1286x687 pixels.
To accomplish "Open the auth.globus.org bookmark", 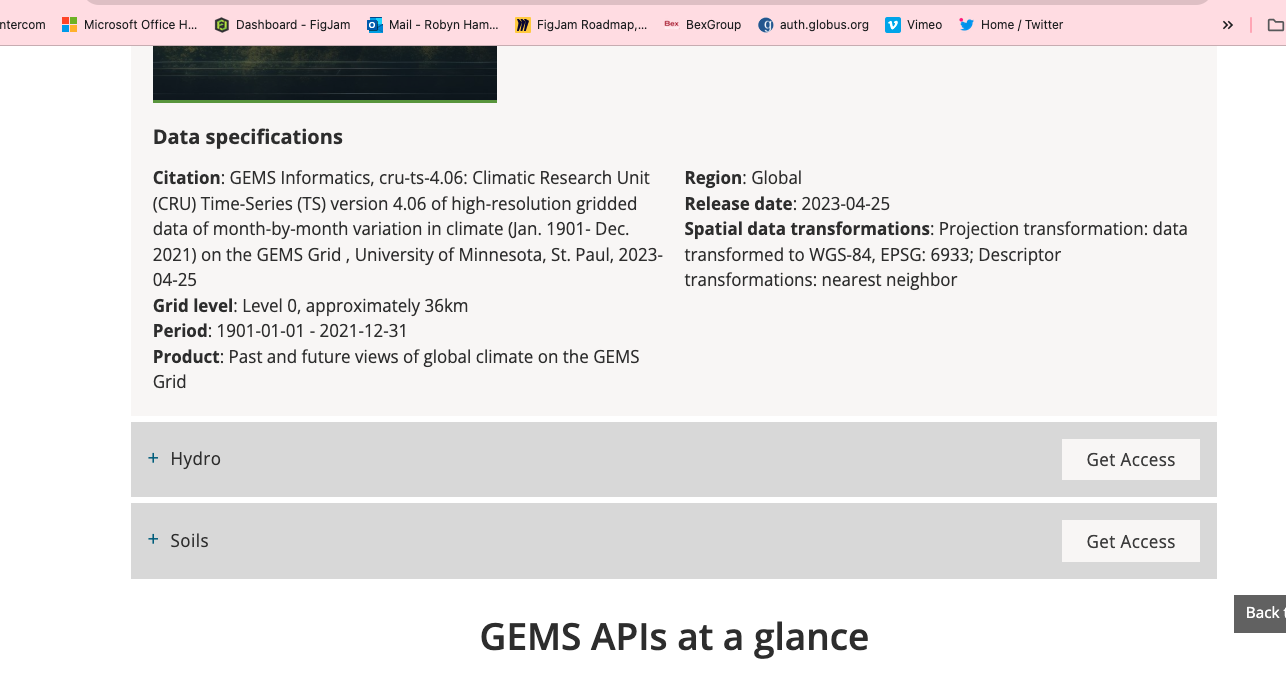I will [x=813, y=25].
